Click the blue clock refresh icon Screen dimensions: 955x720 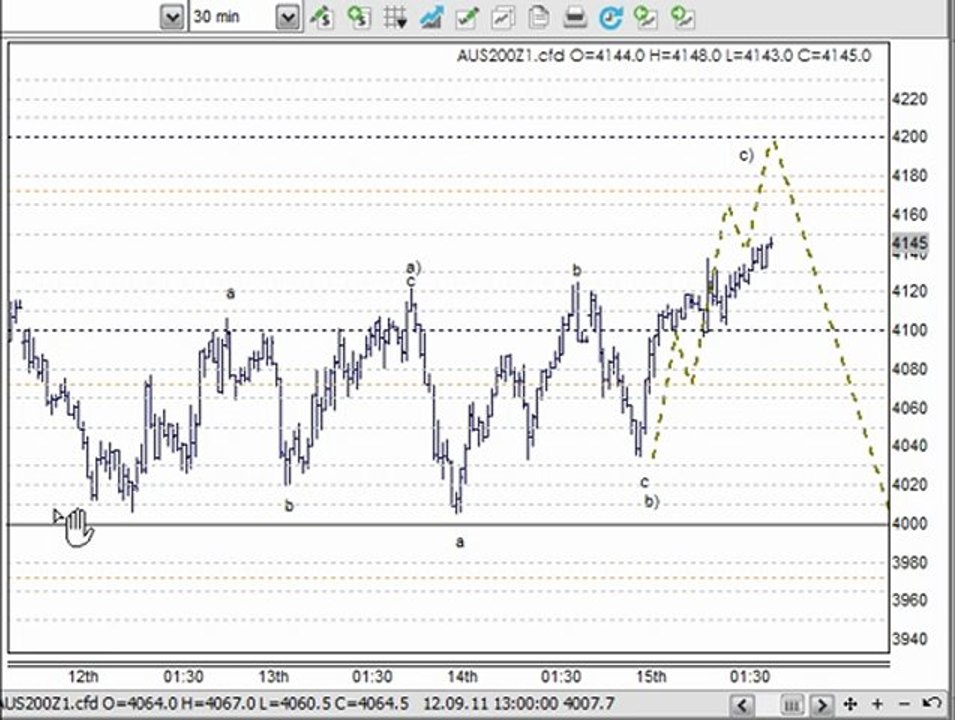610,17
